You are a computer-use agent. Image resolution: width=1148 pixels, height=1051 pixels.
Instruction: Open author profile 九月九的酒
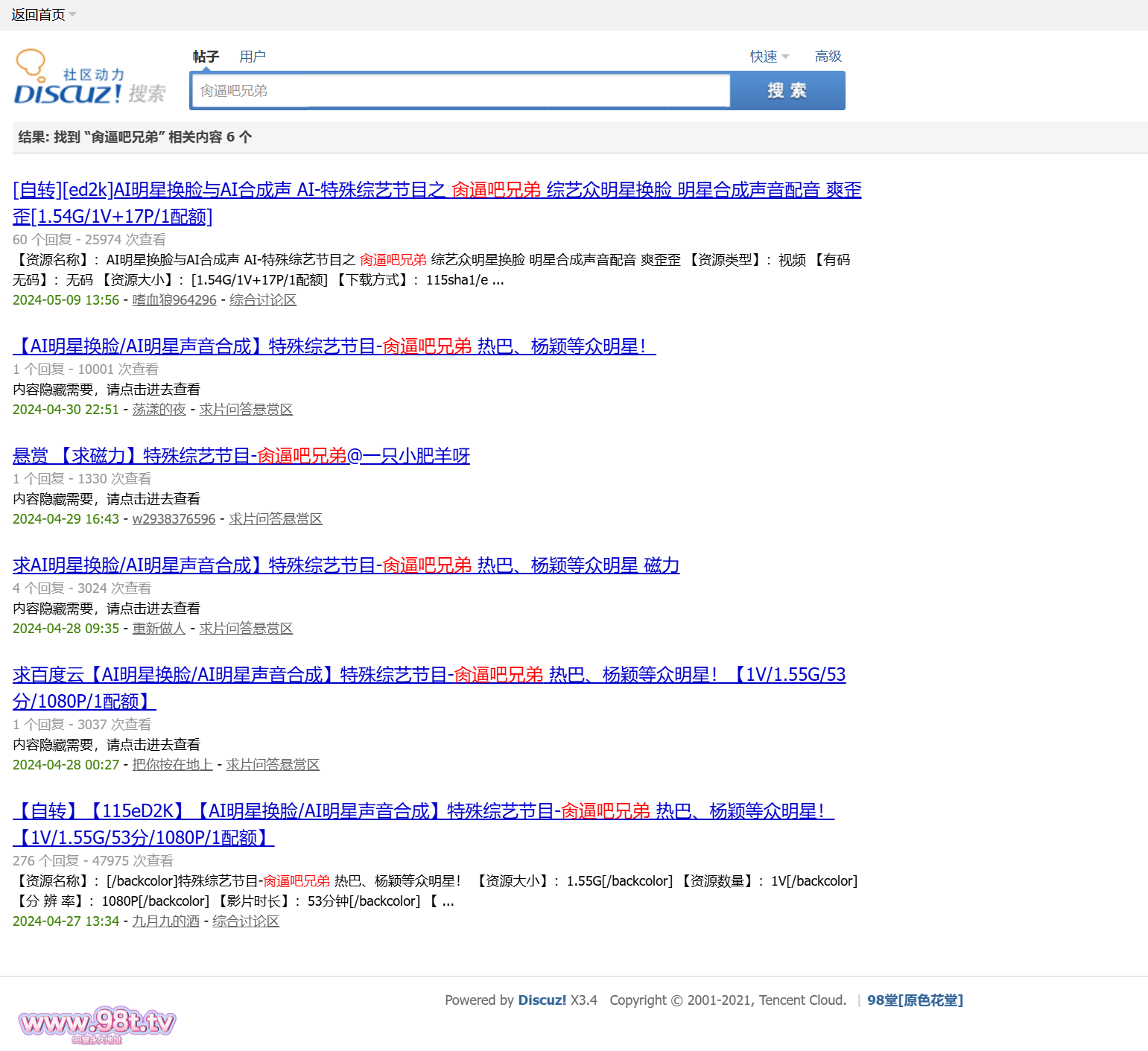tap(165, 921)
